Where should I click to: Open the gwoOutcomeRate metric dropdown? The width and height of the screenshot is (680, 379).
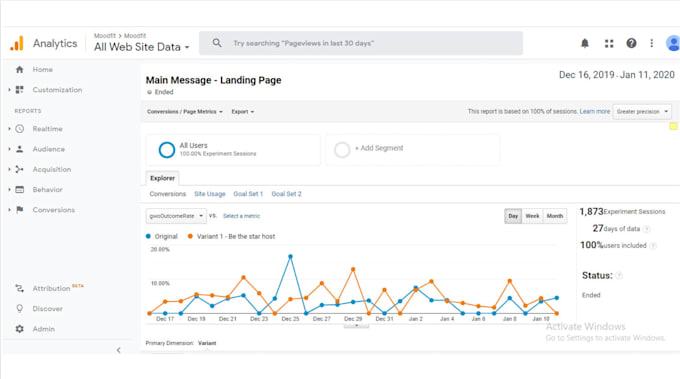(176, 216)
